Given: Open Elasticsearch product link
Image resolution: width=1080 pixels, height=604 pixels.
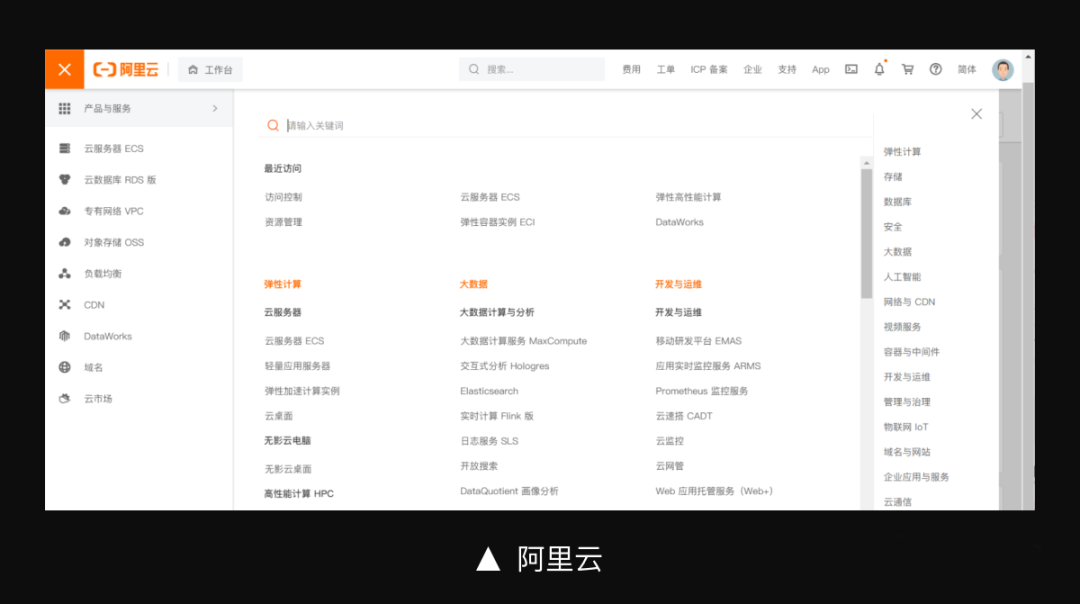Looking at the screenshot, I should pyautogui.click(x=489, y=390).
